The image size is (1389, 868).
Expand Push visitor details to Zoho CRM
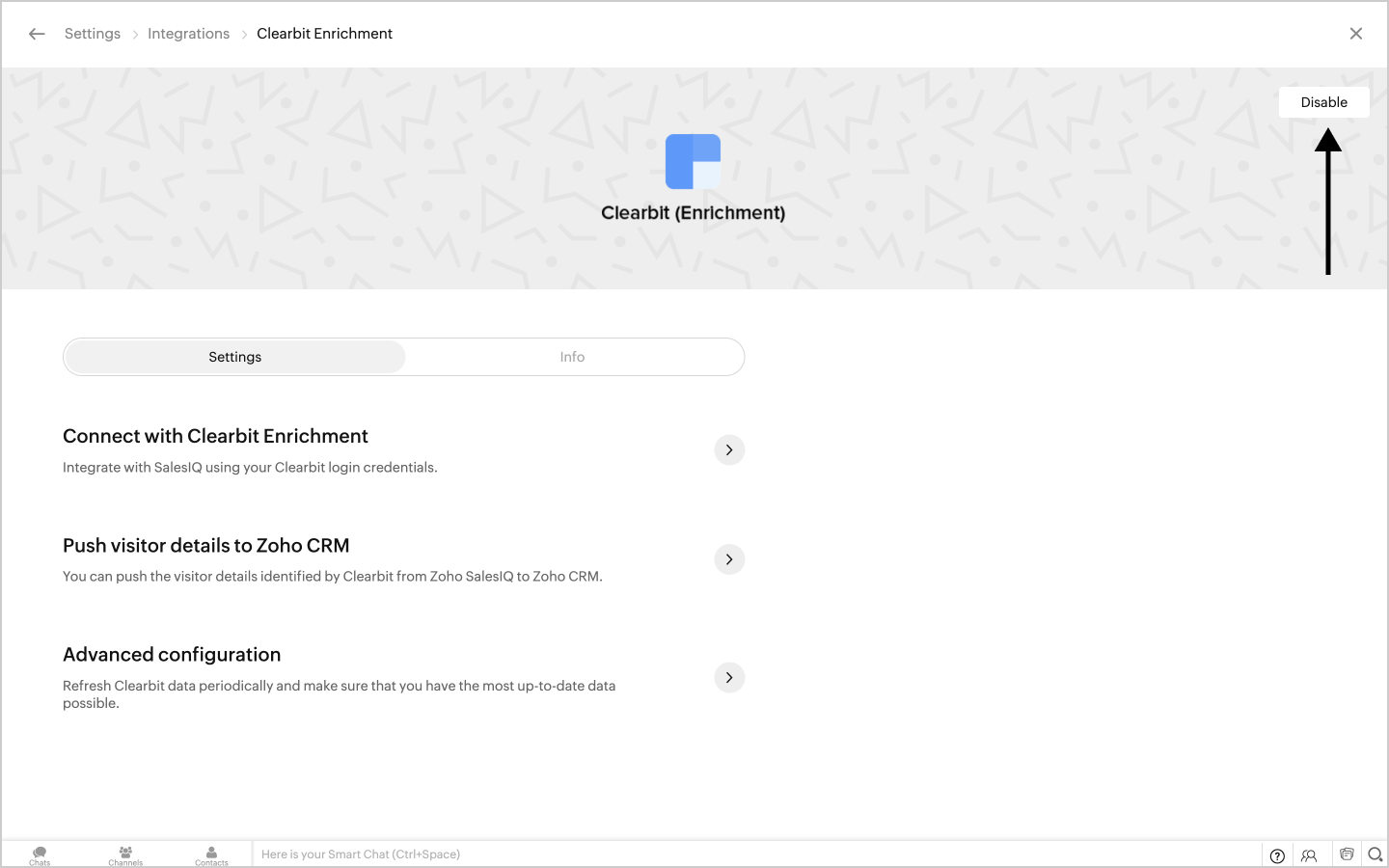click(x=729, y=559)
